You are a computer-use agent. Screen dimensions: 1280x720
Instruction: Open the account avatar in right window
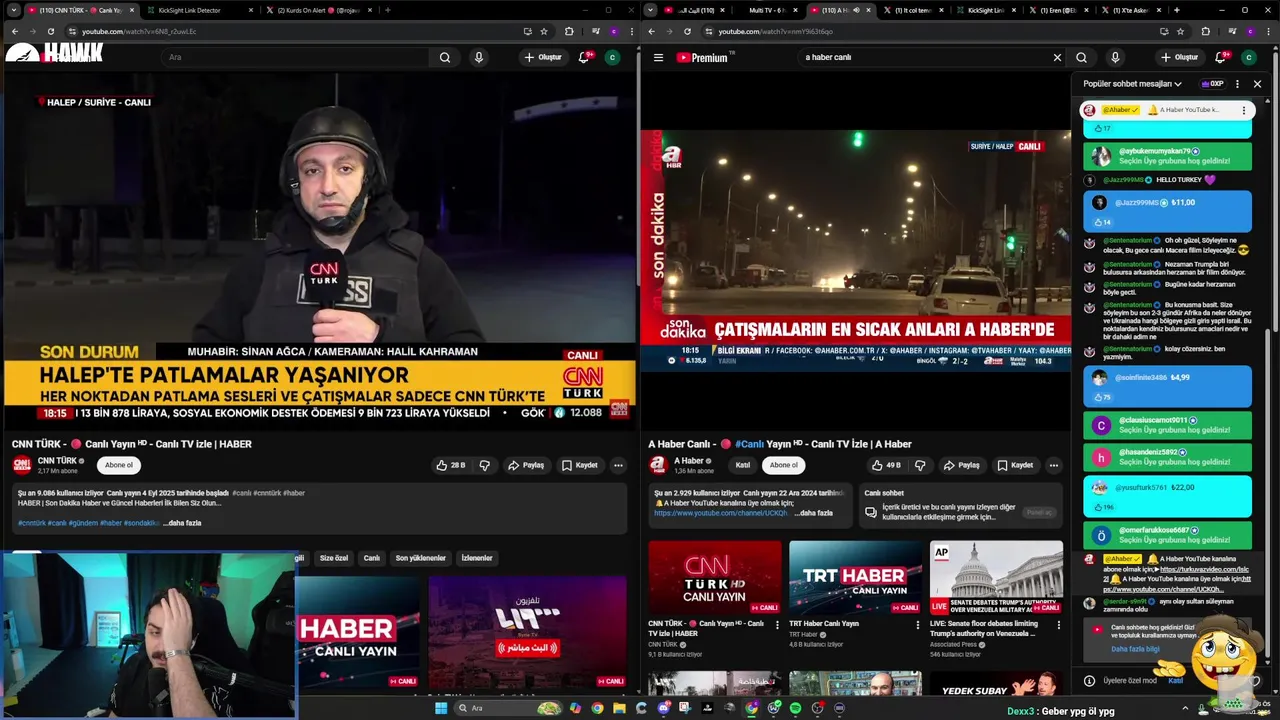point(1249,57)
